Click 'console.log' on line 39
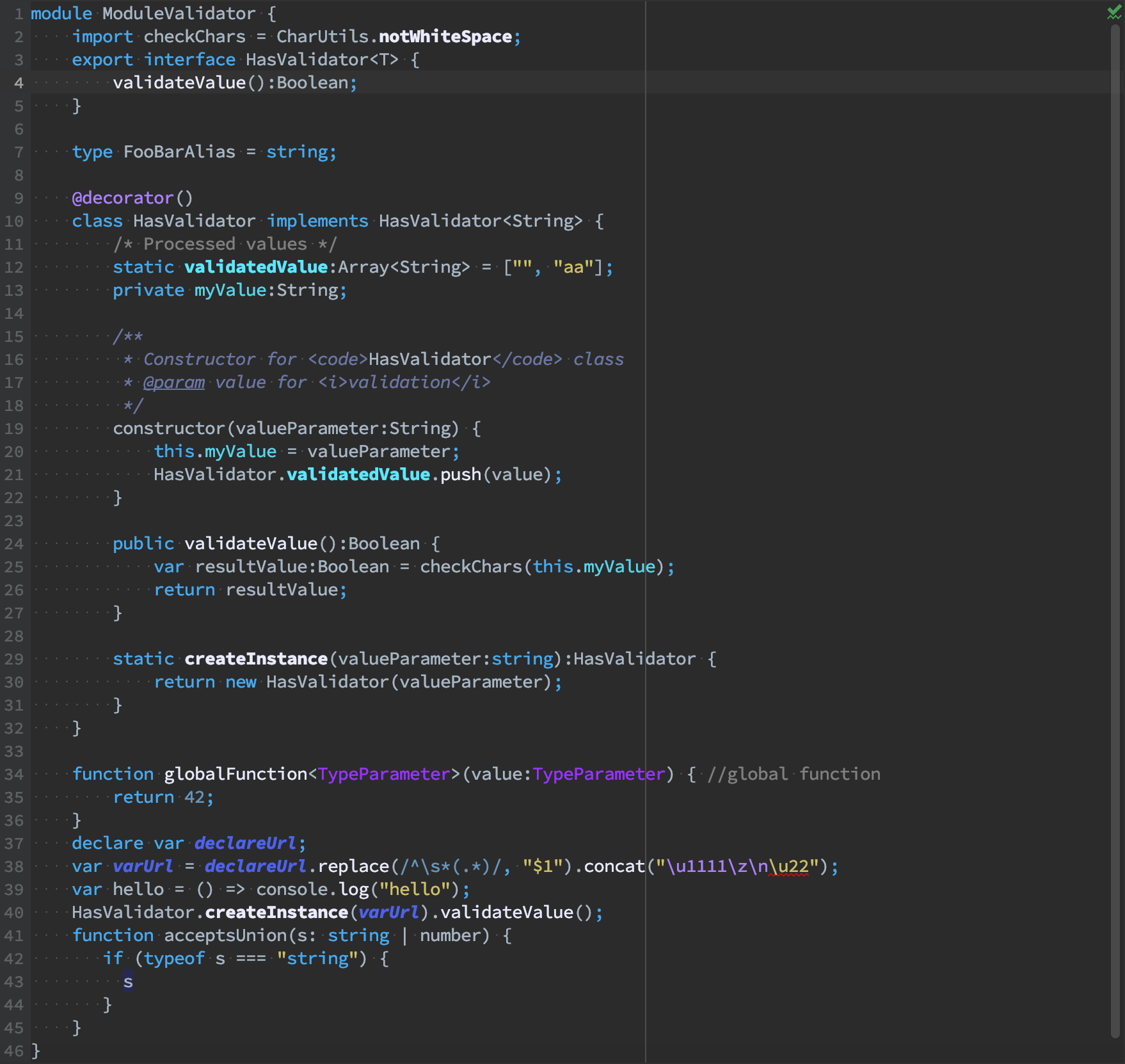Screen dimensions: 1125x1064 click(312, 889)
